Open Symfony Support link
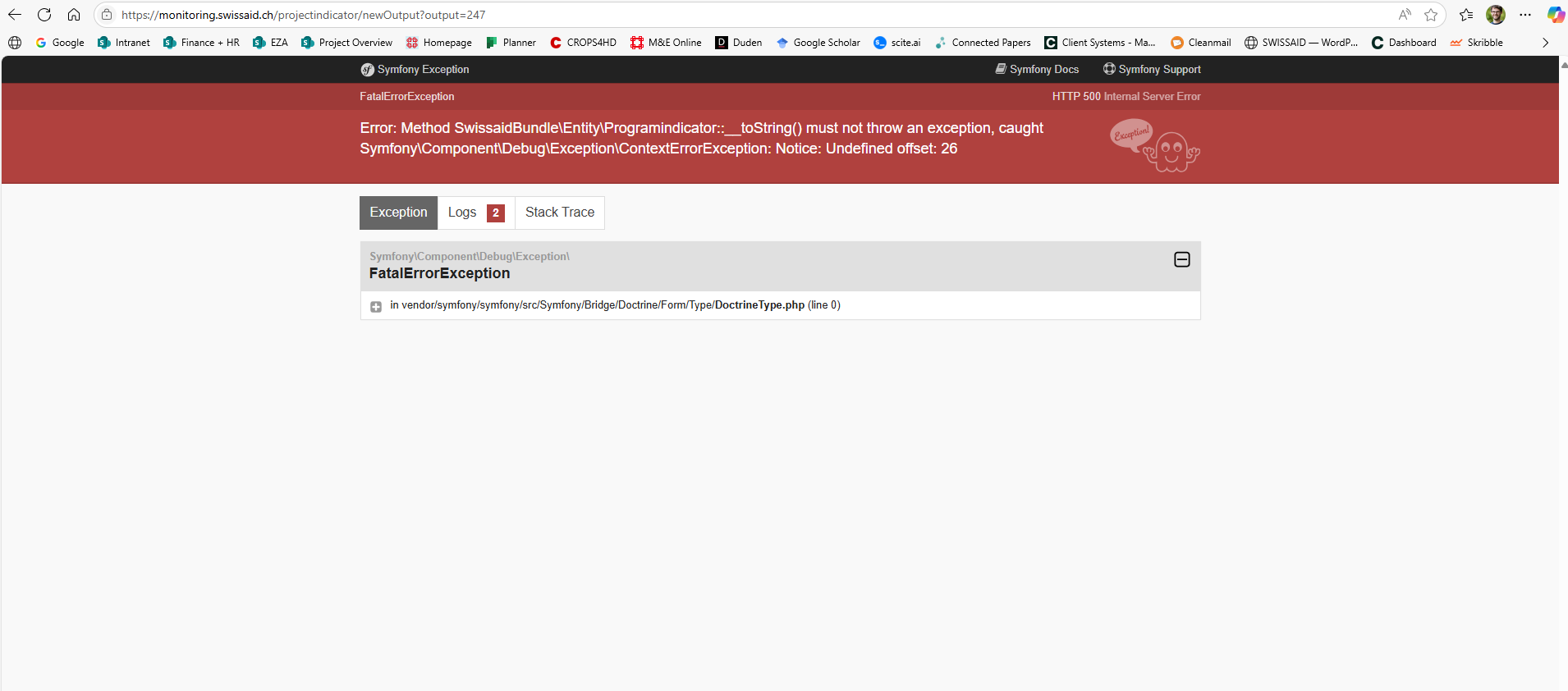Image resolution: width=1568 pixels, height=691 pixels. (1152, 70)
